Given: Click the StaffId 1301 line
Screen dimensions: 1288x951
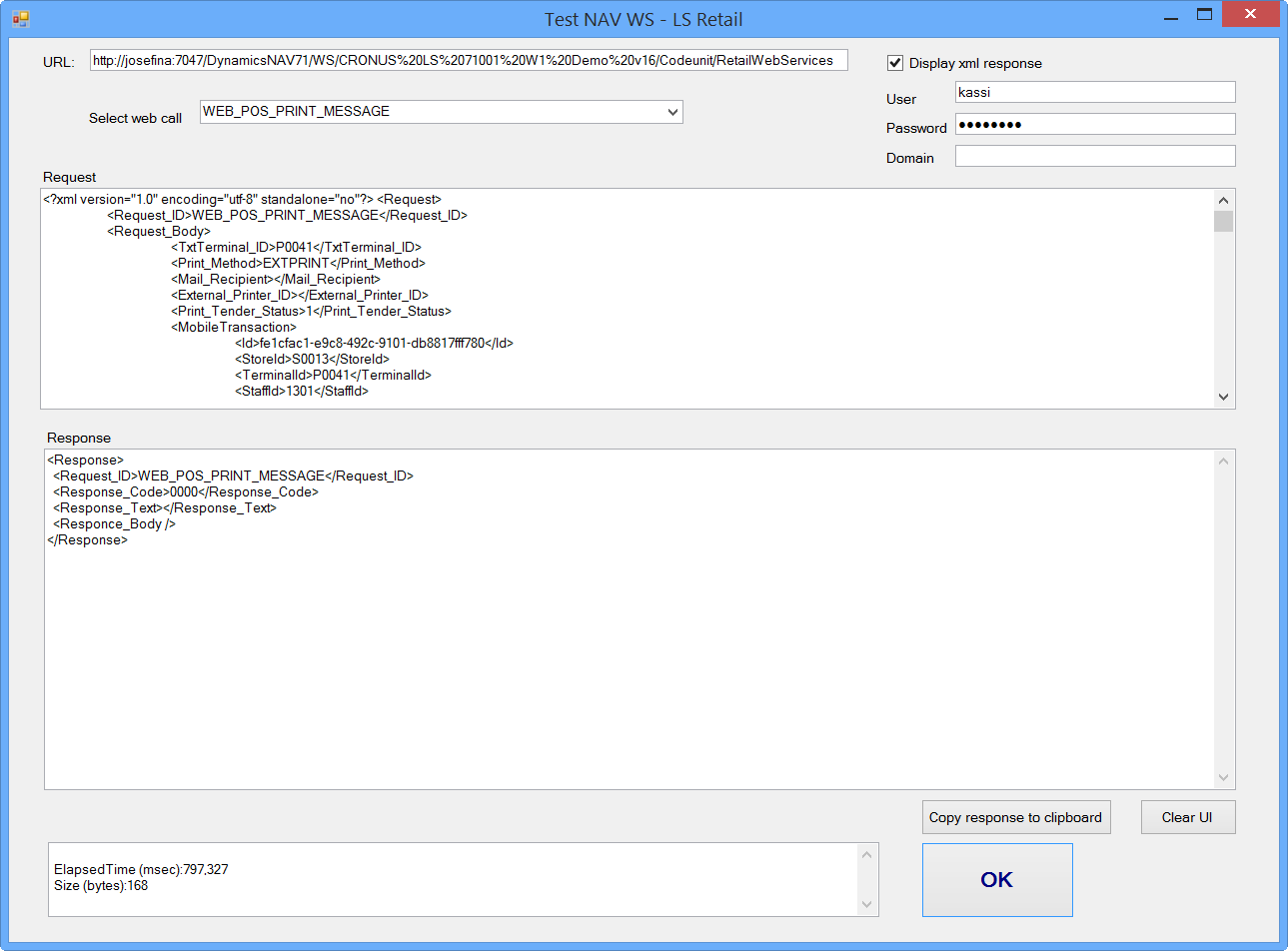Looking at the screenshot, I should point(302,391).
